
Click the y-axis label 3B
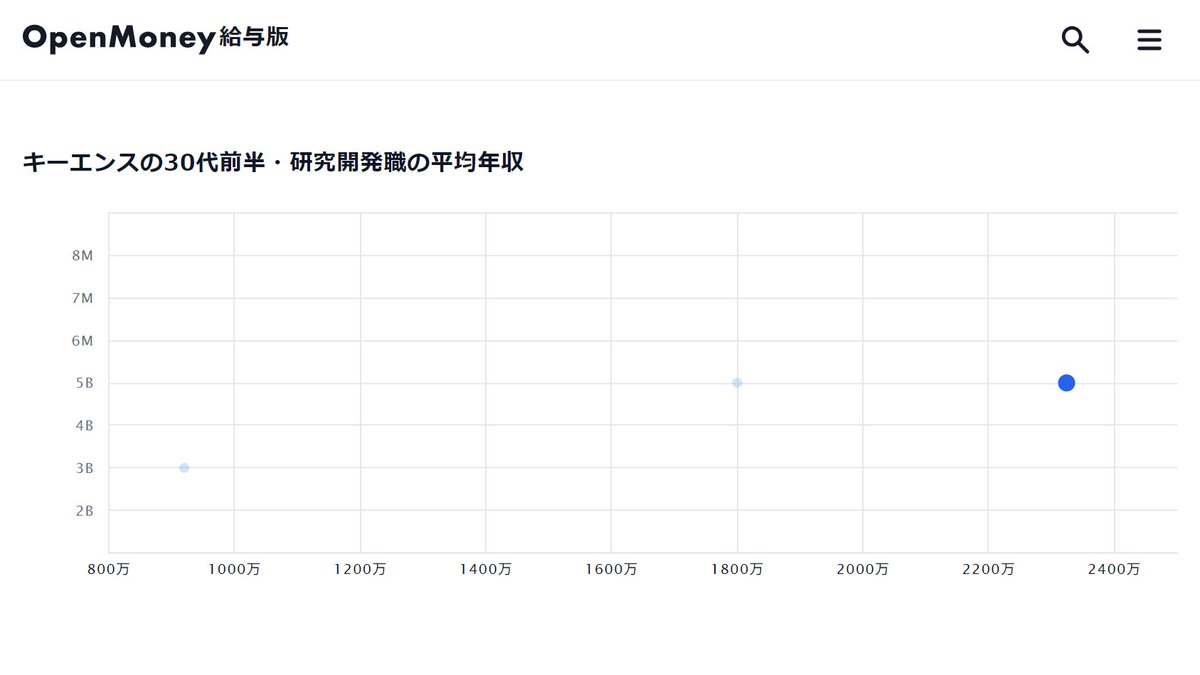coord(84,468)
